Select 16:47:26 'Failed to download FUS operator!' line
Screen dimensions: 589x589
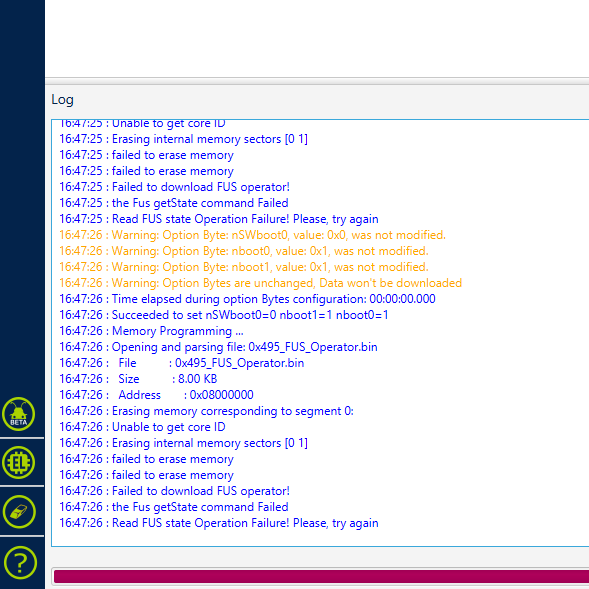coord(175,491)
